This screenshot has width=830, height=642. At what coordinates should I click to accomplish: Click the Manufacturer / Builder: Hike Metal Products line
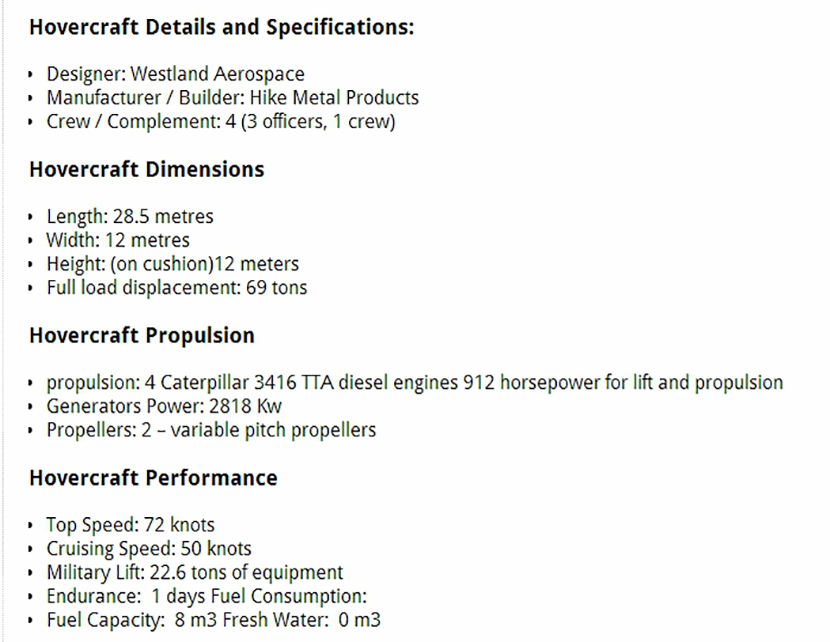[x=232, y=98]
